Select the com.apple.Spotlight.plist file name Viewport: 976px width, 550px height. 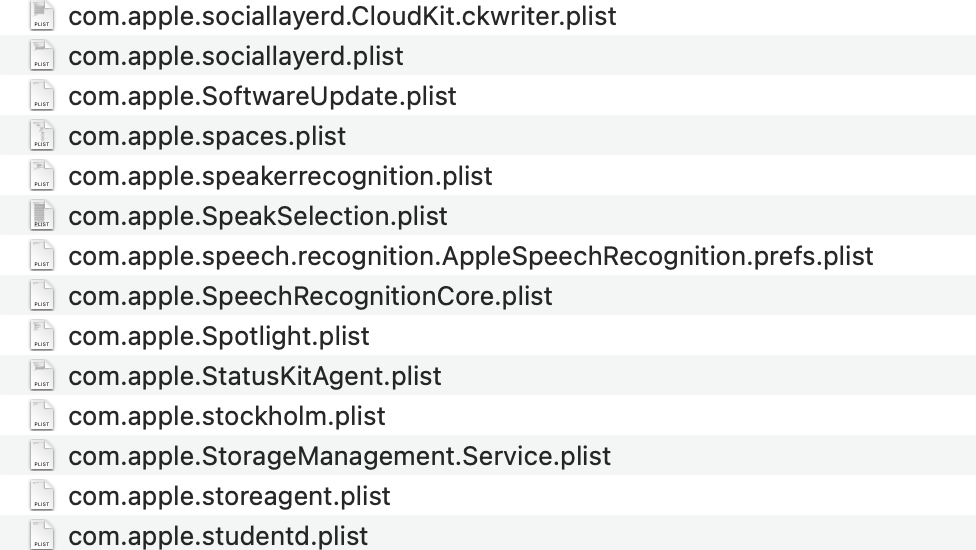point(219,337)
